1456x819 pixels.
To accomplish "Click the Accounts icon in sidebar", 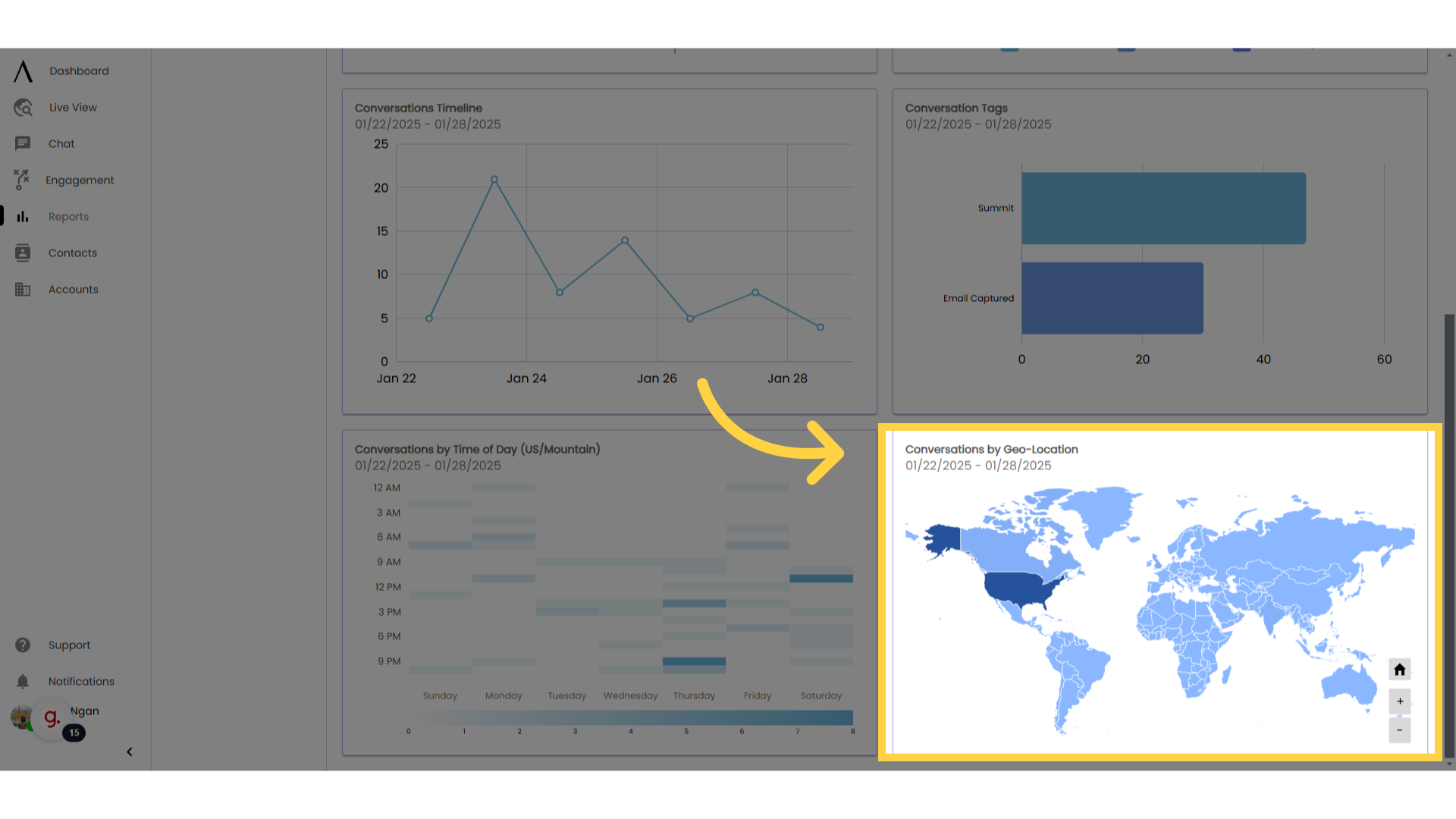I will (22, 289).
